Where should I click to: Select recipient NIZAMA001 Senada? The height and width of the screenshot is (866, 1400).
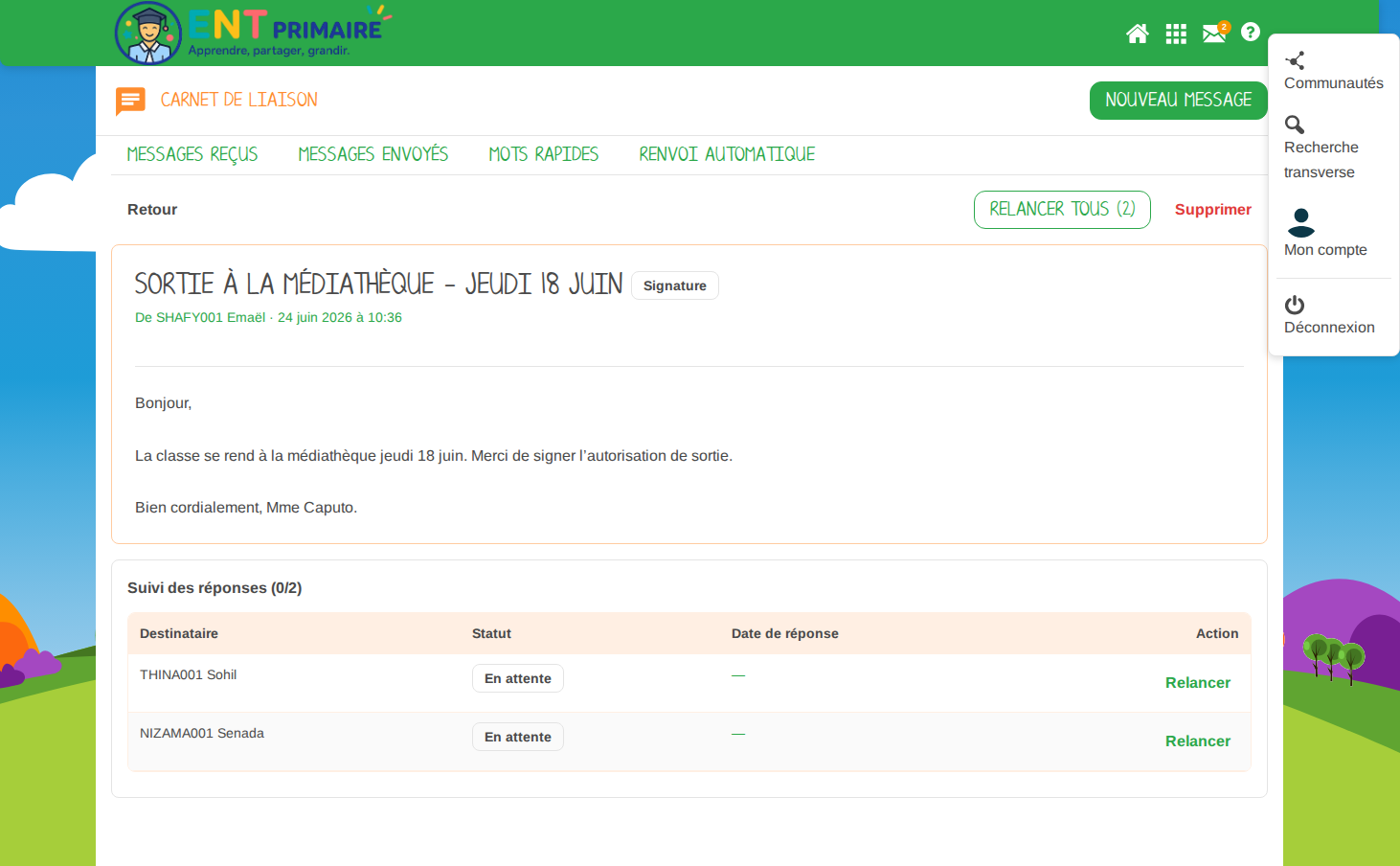(202, 734)
